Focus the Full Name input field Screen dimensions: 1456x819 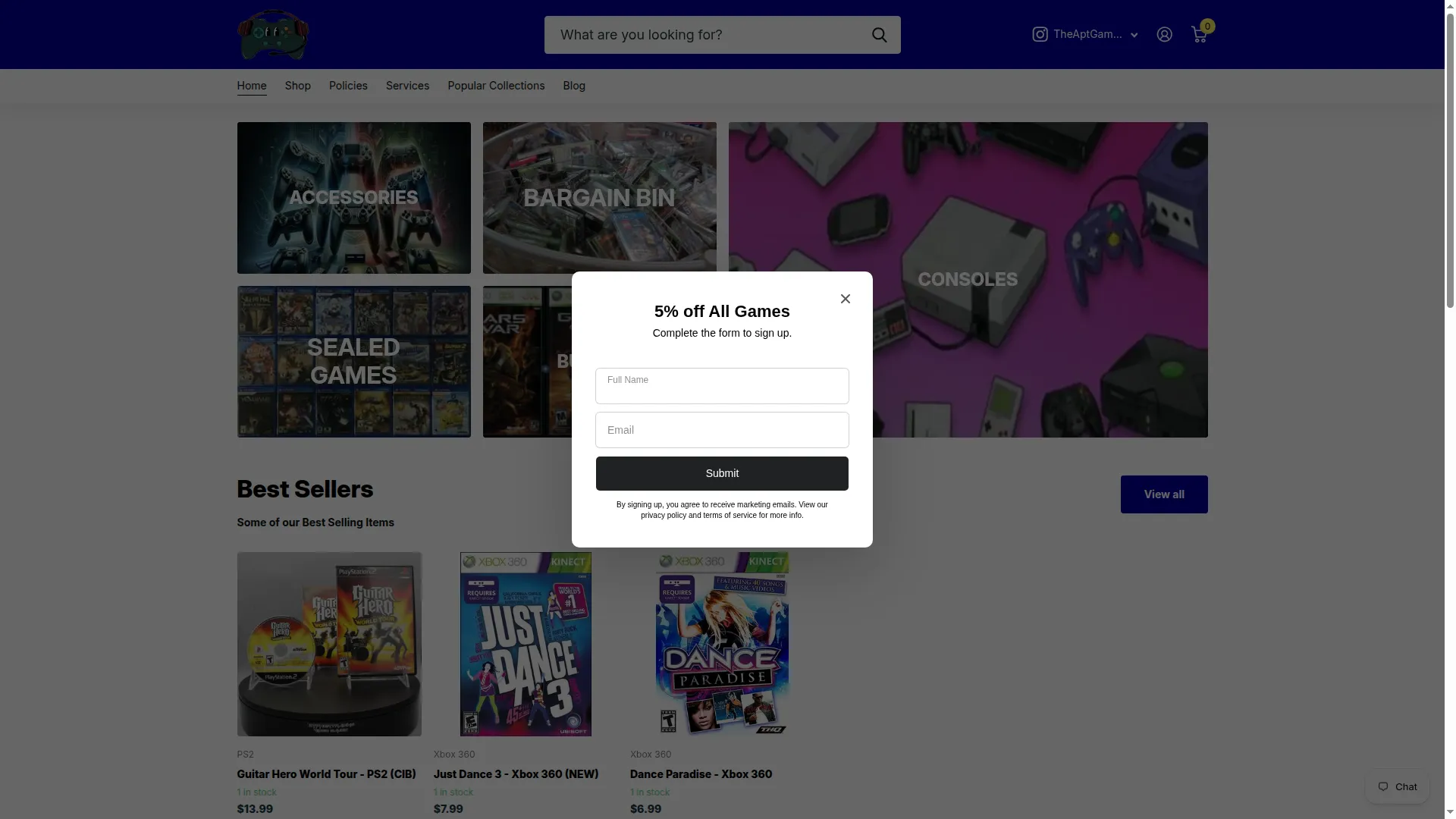(722, 386)
